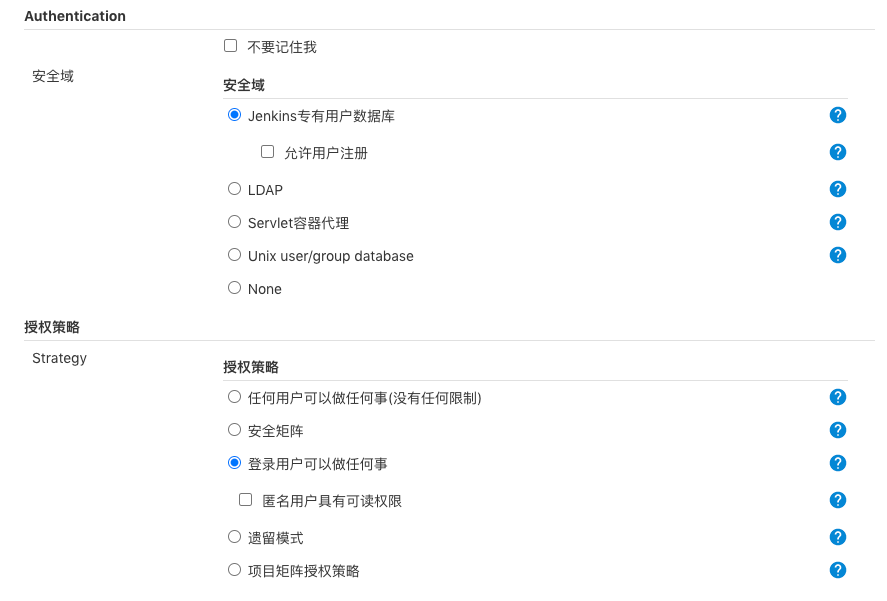The height and width of the screenshot is (601, 887).
Task: Open help for Servlet容器代理
Action: (x=838, y=222)
